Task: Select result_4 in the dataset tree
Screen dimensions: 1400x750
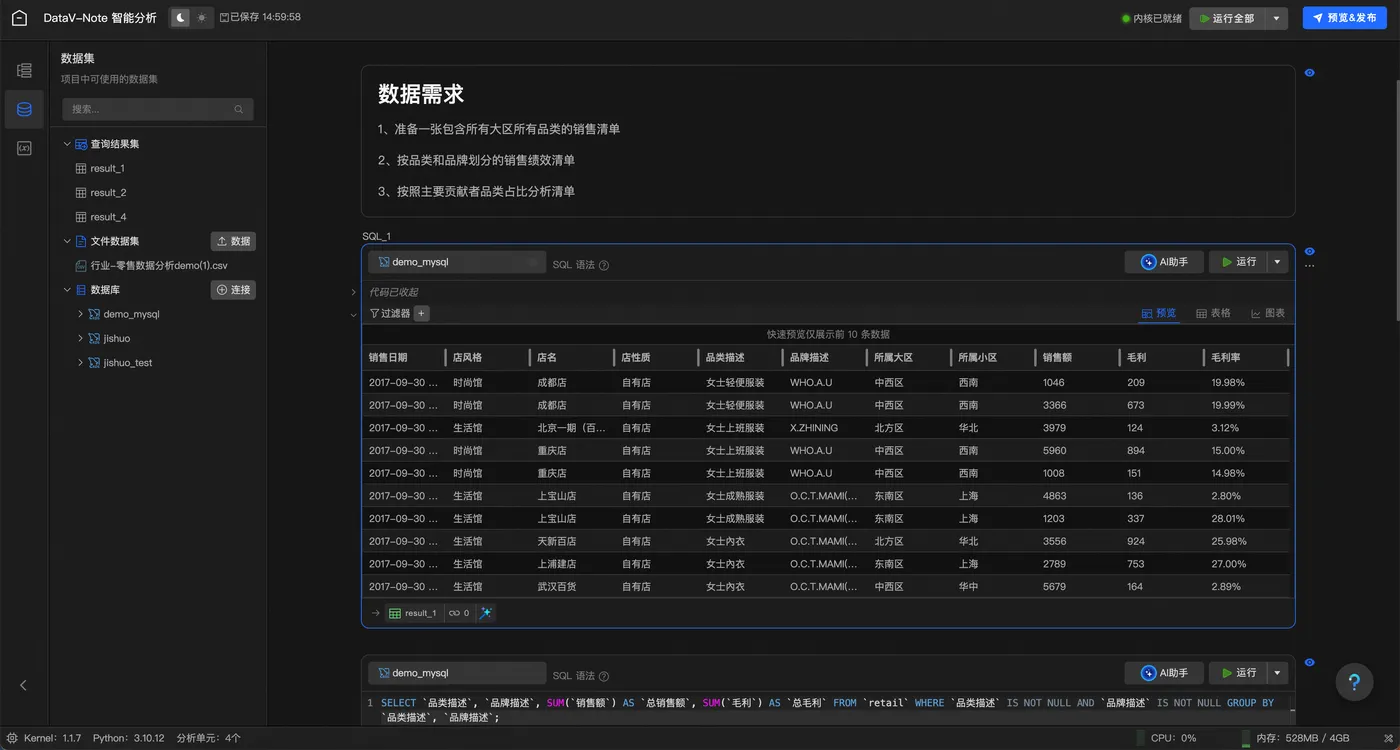Action: pyautogui.click(x=107, y=217)
